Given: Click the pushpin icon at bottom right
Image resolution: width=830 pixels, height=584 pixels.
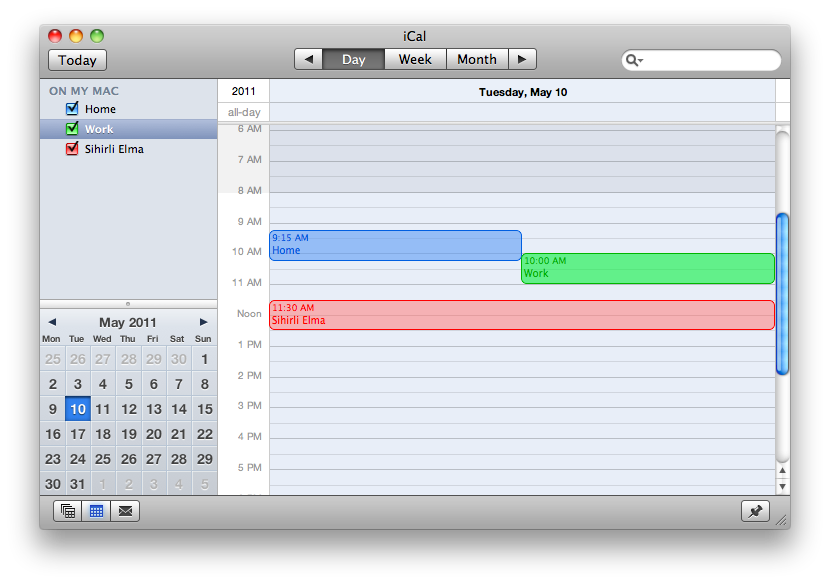Looking at the screenshot, I should 755,511.
